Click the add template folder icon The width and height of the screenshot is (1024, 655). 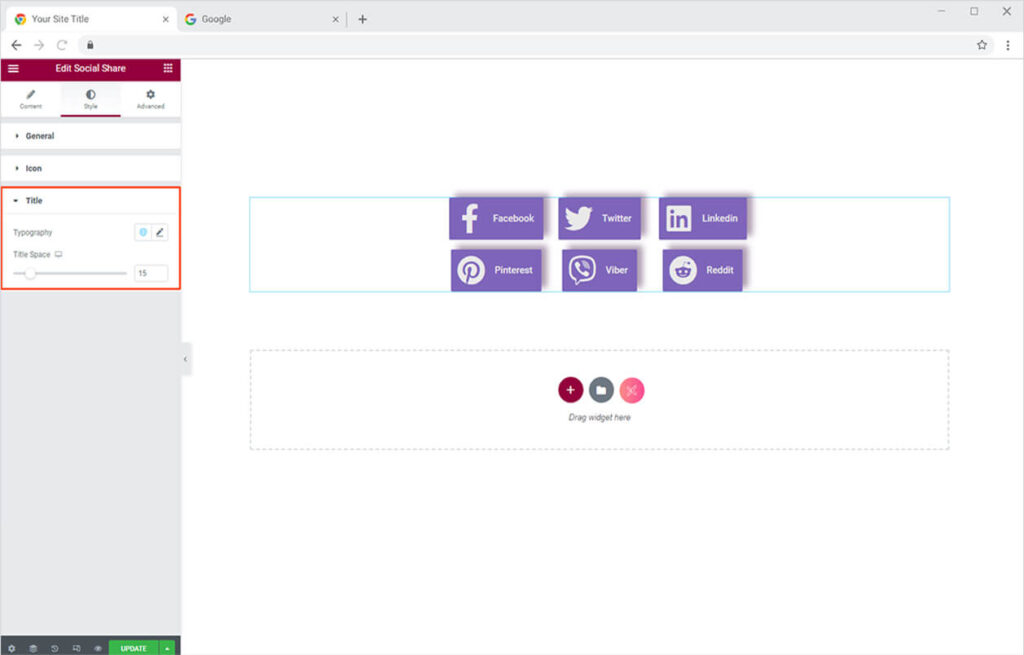(x=601, y=390)
